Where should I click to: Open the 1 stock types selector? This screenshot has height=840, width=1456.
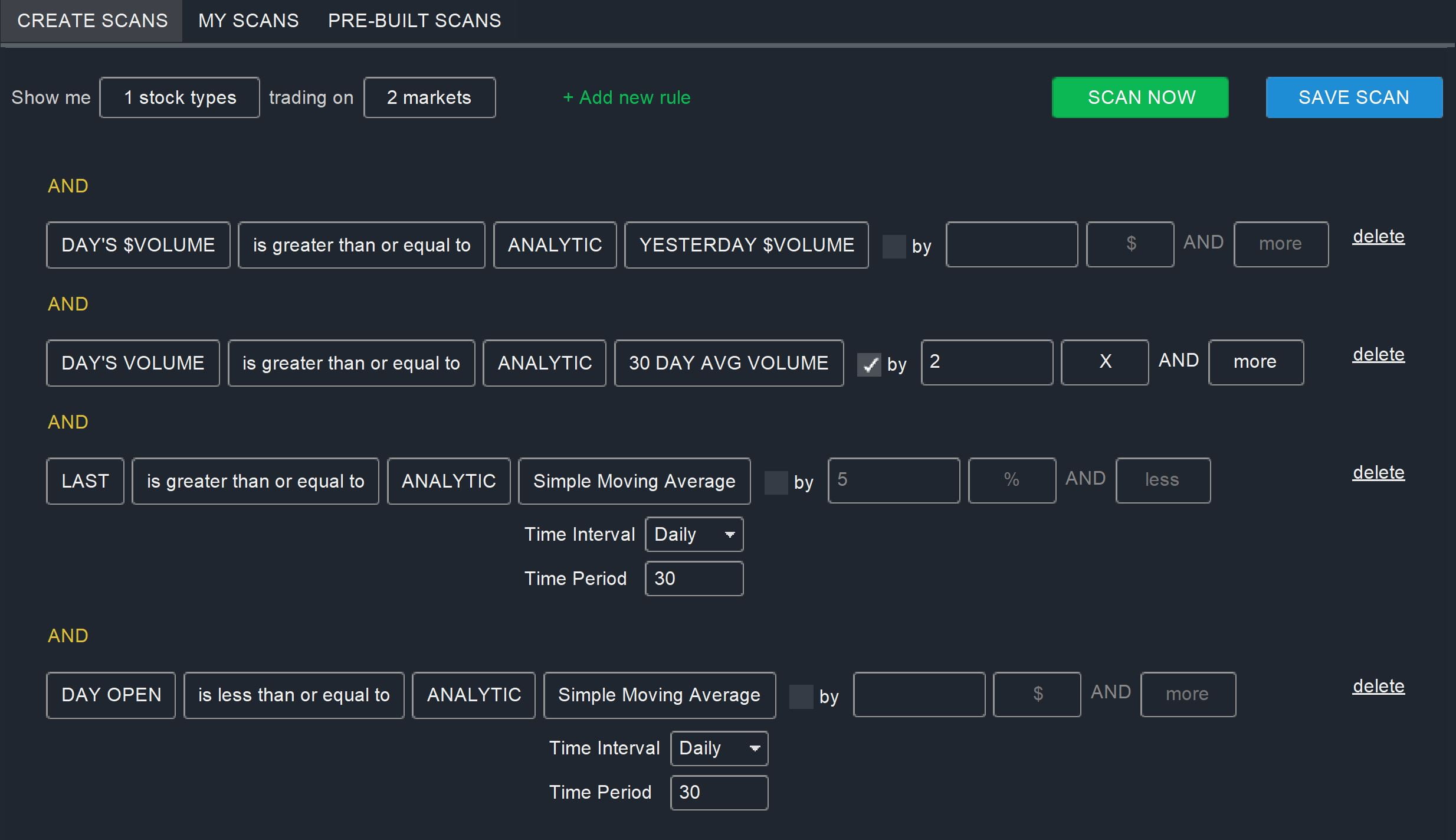tap(179, 97)
